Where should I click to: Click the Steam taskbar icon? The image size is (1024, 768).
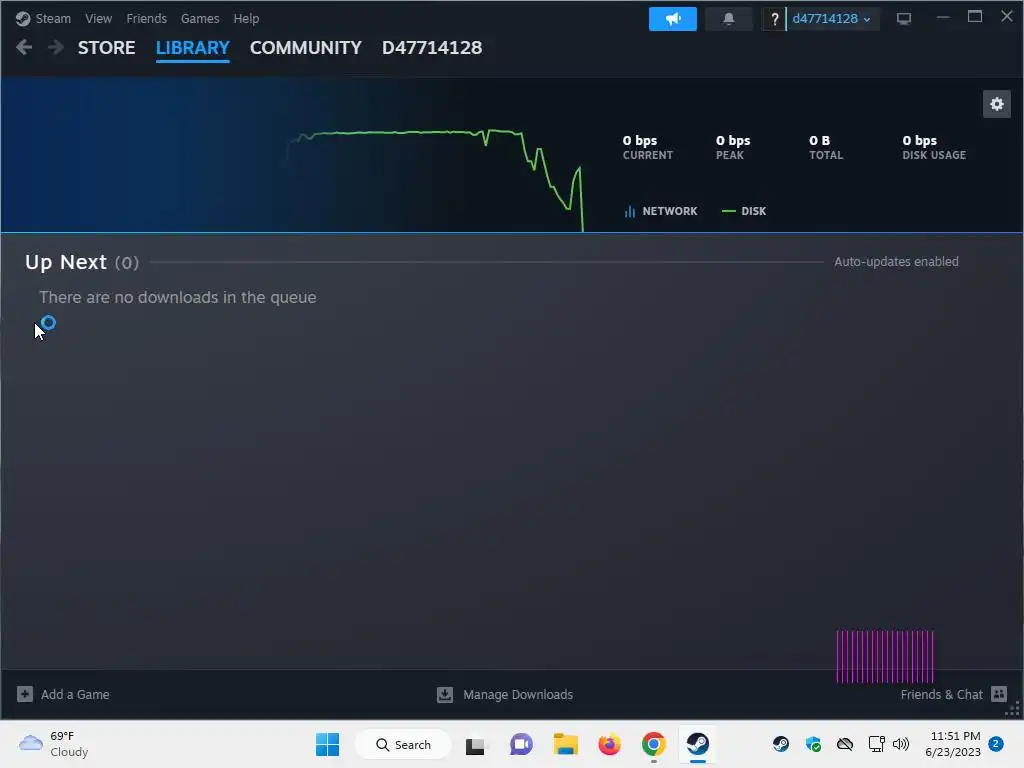click(x=697, y=744)
